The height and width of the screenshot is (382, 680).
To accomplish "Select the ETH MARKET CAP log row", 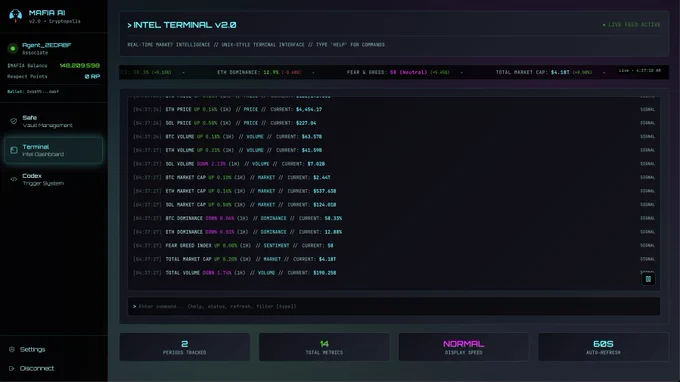I will coord(394,191).
